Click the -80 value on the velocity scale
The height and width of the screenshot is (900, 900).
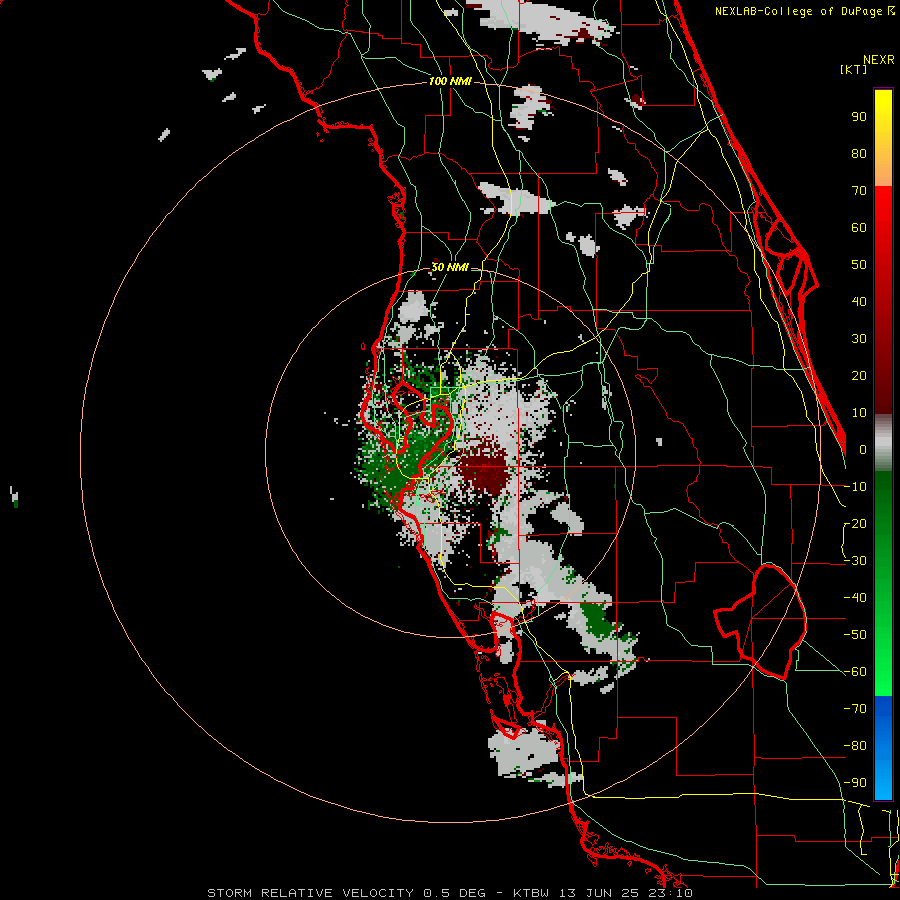tap(855, 746)
